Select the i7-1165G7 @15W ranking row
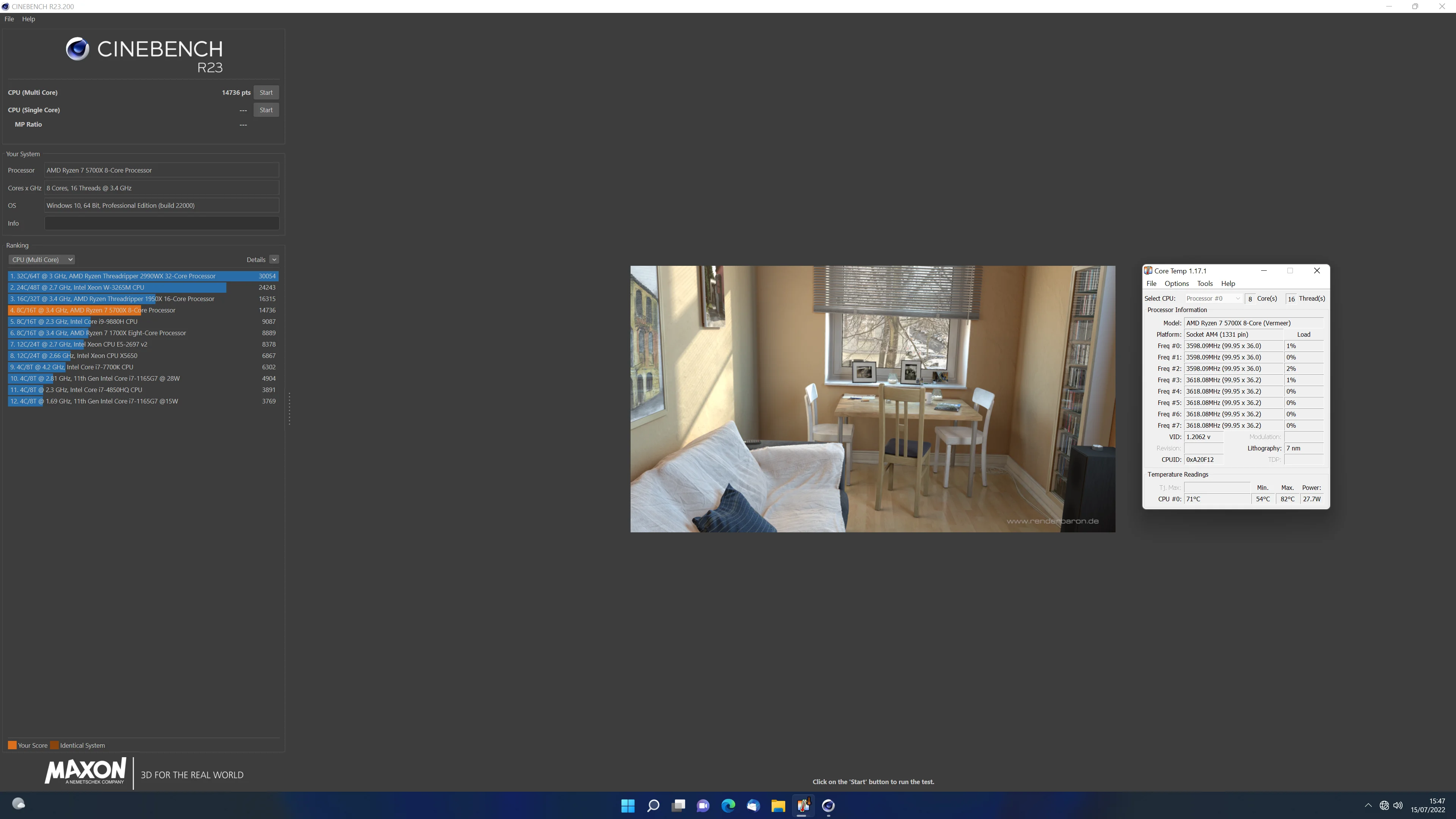The height and width of the screenshot is (819, 1456). 143,401
